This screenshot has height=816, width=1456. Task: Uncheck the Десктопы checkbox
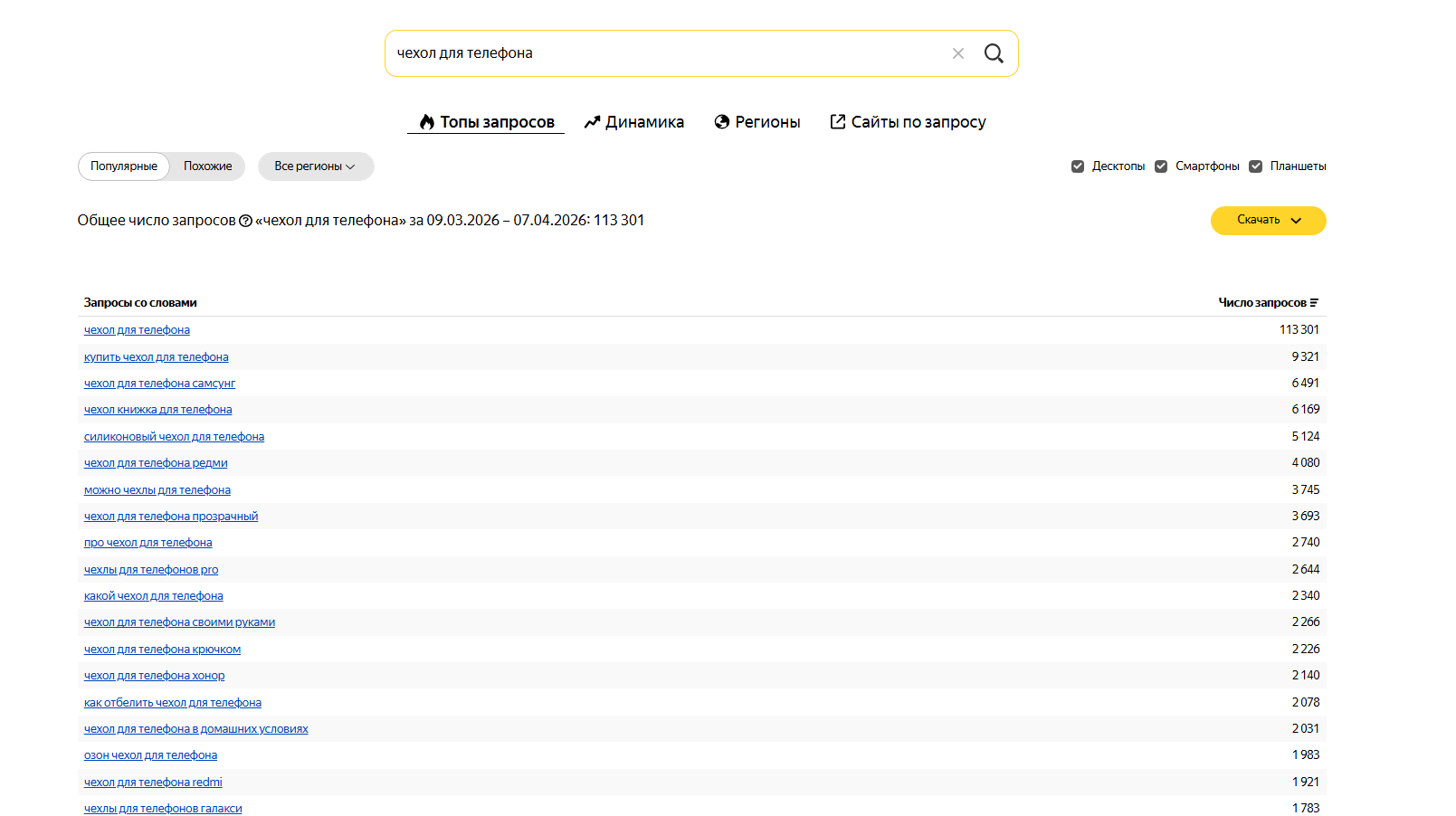click(1077, 166)
